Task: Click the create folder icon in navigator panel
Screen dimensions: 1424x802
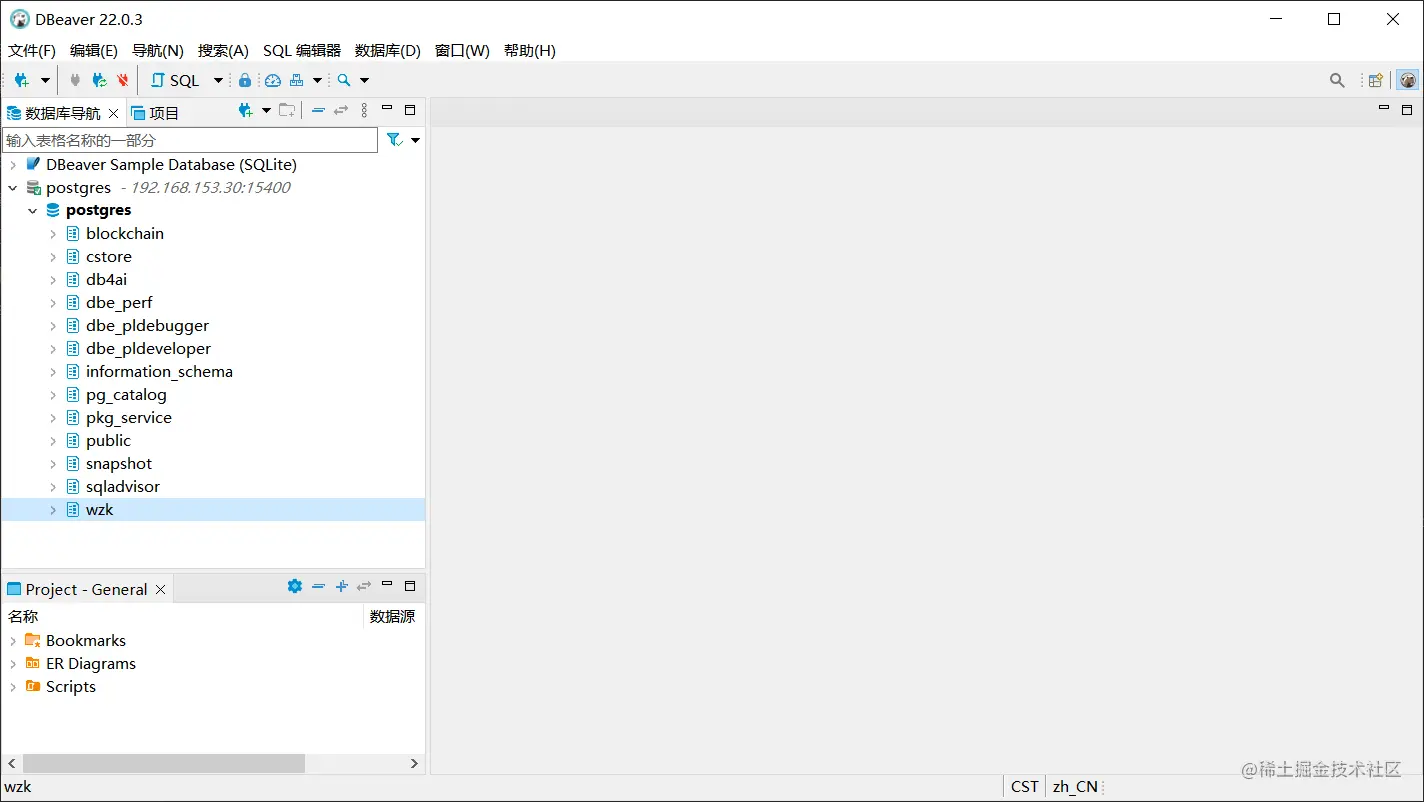Action: coord(287,110)
